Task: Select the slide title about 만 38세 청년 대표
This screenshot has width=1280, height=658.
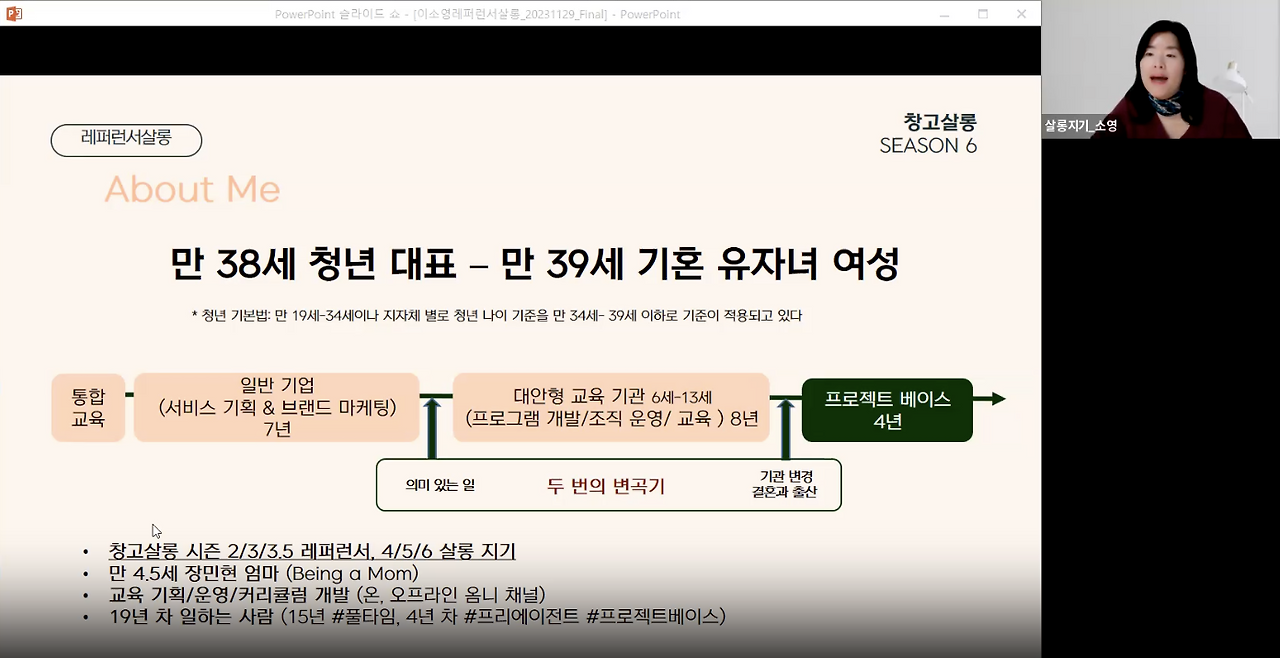Action: (x=534, y=262)
